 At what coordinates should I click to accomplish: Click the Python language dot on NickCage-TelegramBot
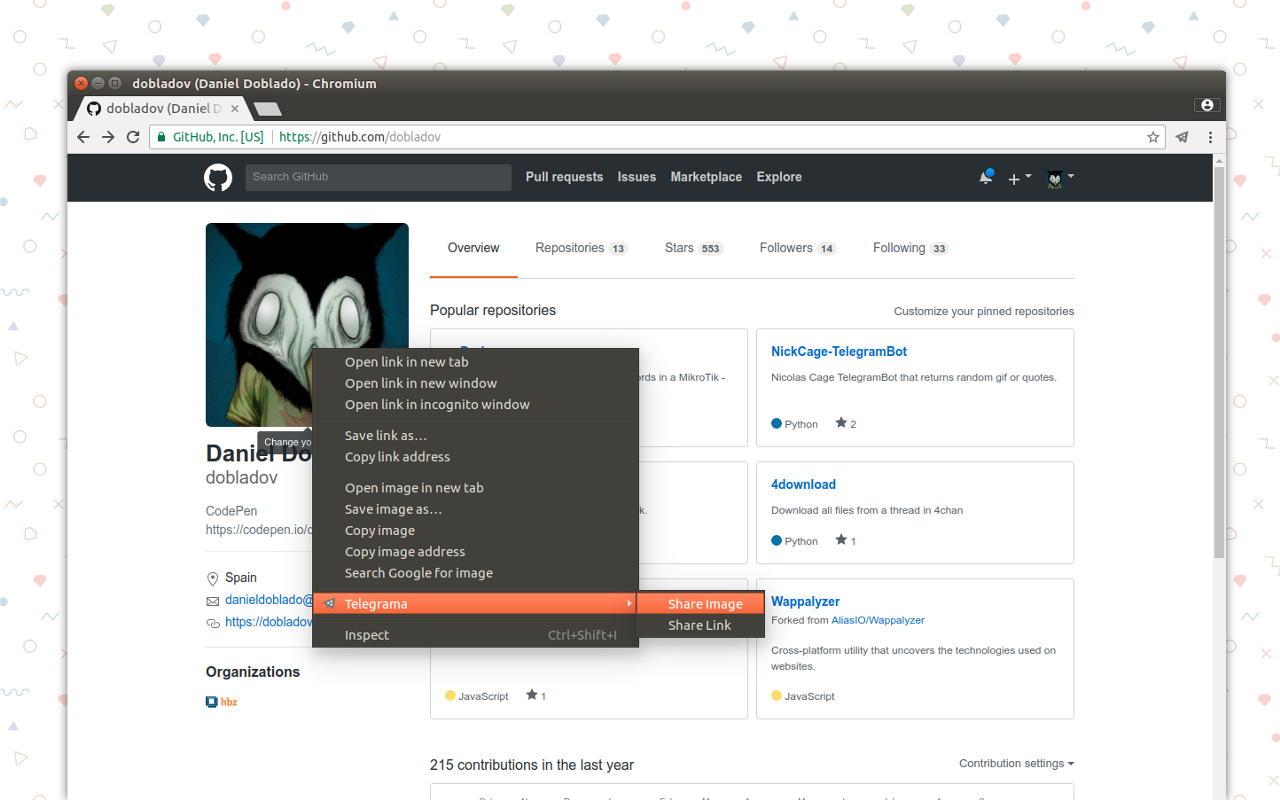(x=777, y=424)
